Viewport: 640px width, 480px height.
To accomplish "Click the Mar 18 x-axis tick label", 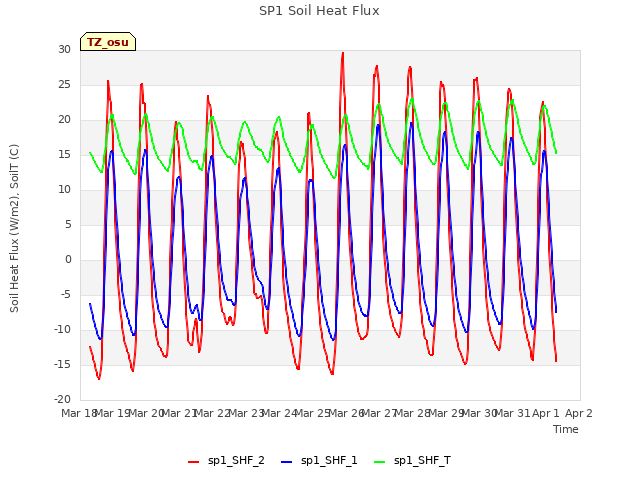I will point(79,413).
